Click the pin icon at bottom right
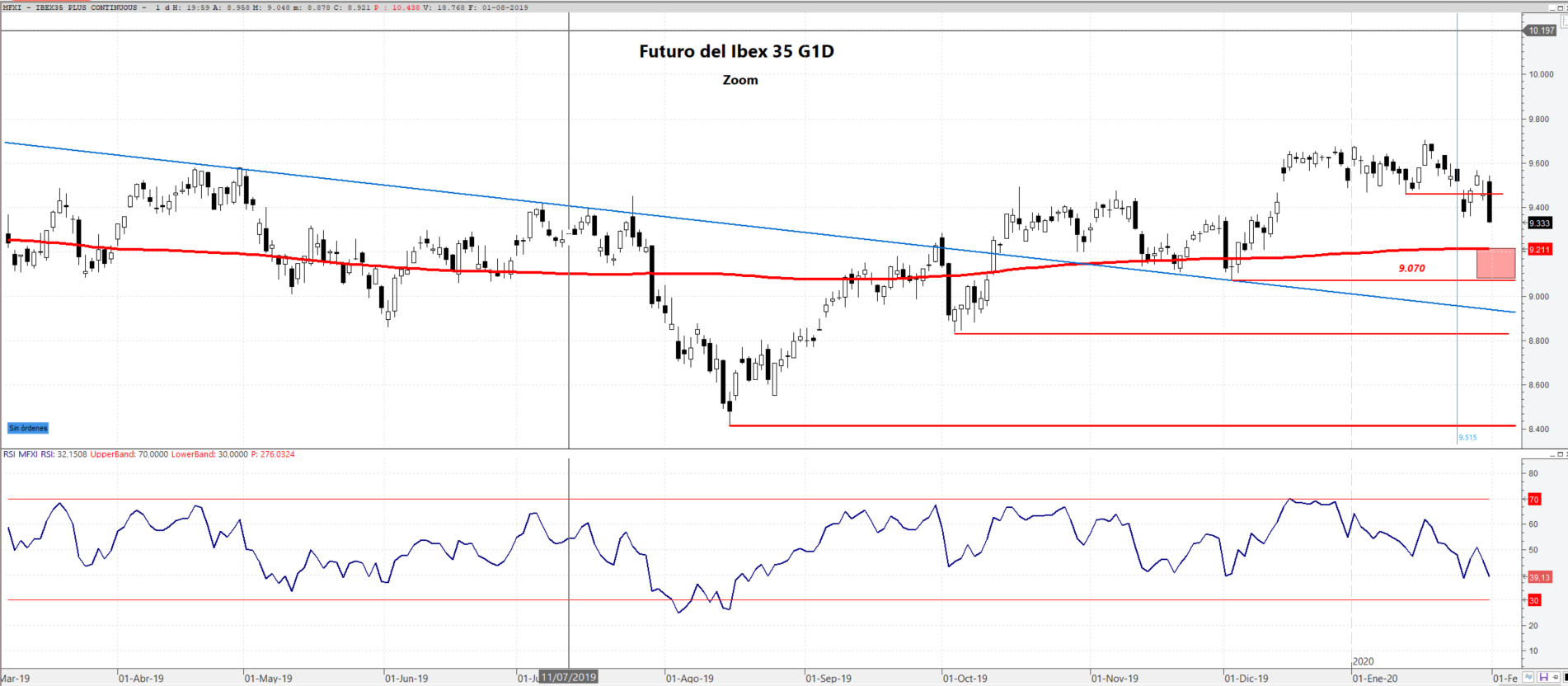 point(1556,678)
